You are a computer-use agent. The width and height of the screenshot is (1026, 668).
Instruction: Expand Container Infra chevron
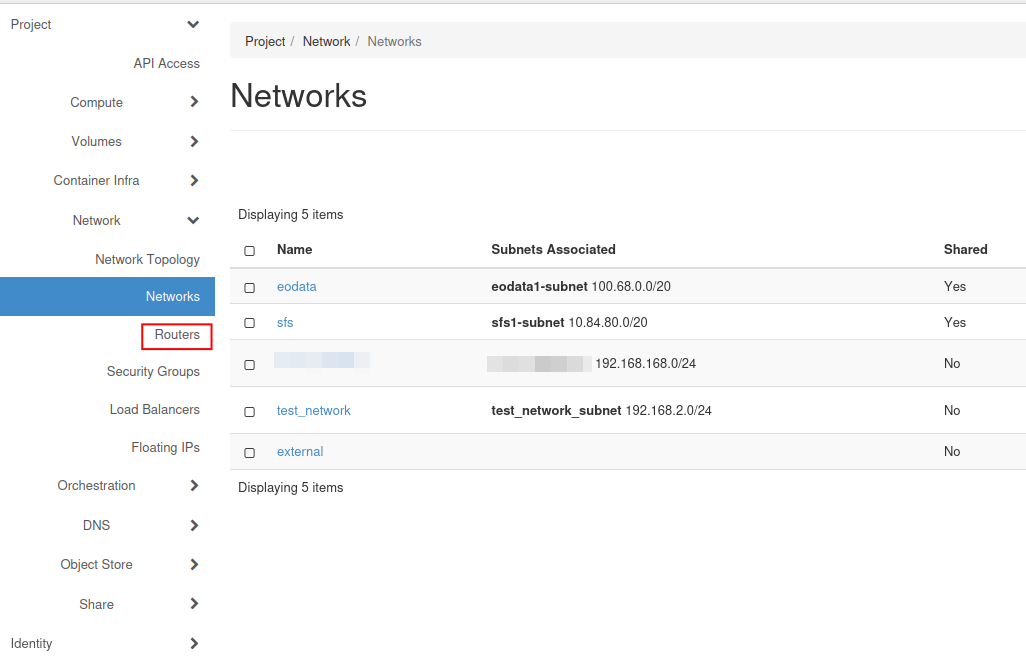pyautogui.click(x=194, y=181)
